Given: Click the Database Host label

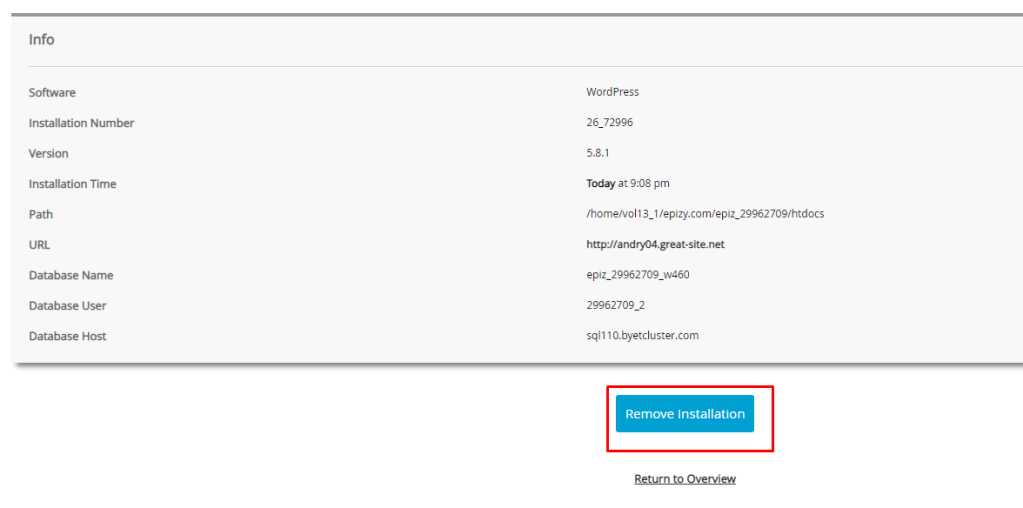Looking at the screenshot, I should point(67,336).
